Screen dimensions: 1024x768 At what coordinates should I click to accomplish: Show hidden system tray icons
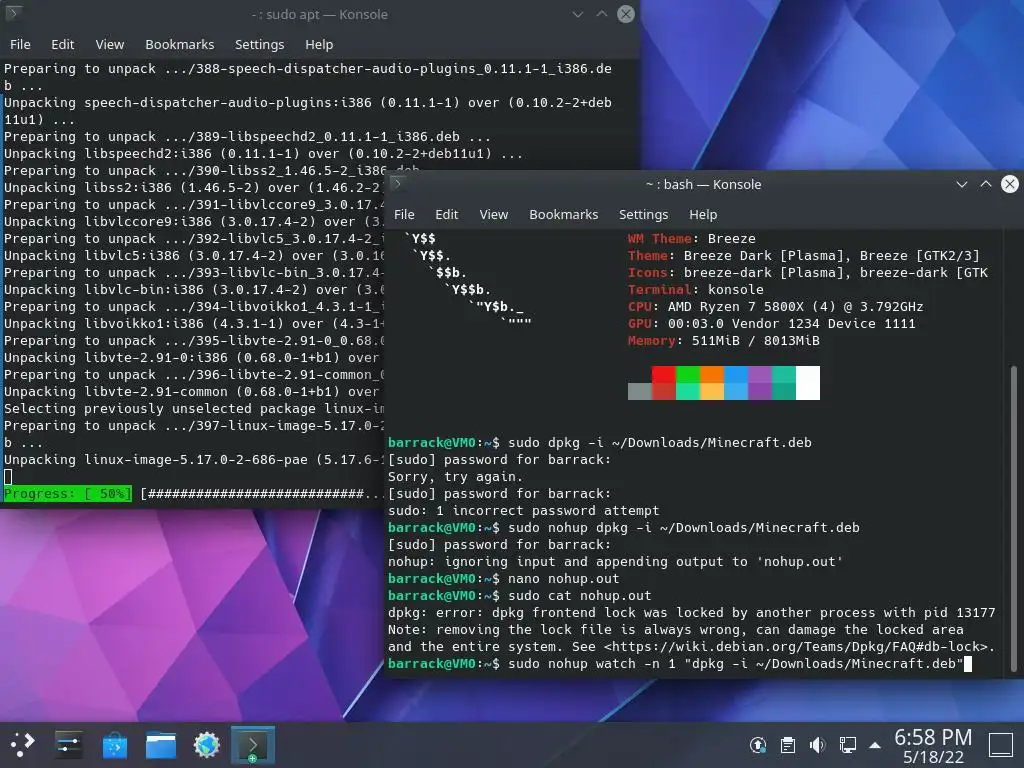click(x=875, y=745)
